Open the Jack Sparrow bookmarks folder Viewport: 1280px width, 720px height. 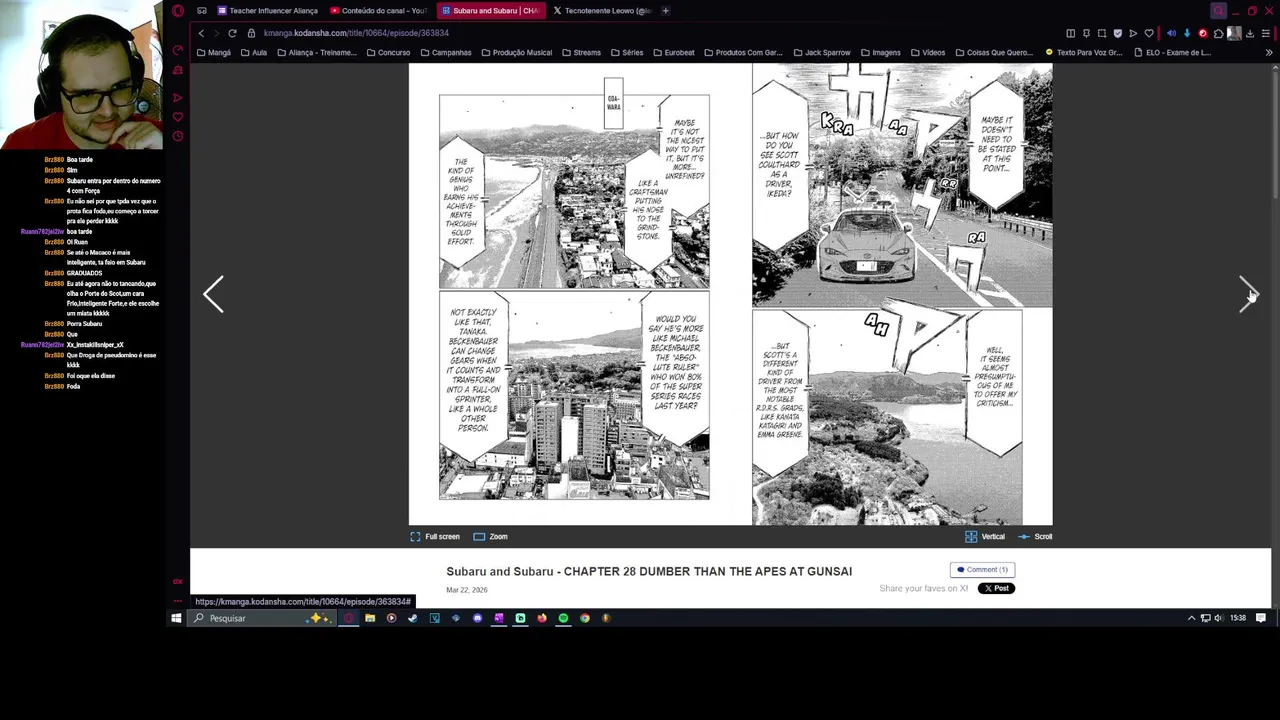pyautogui.click(x=822, y=52)
